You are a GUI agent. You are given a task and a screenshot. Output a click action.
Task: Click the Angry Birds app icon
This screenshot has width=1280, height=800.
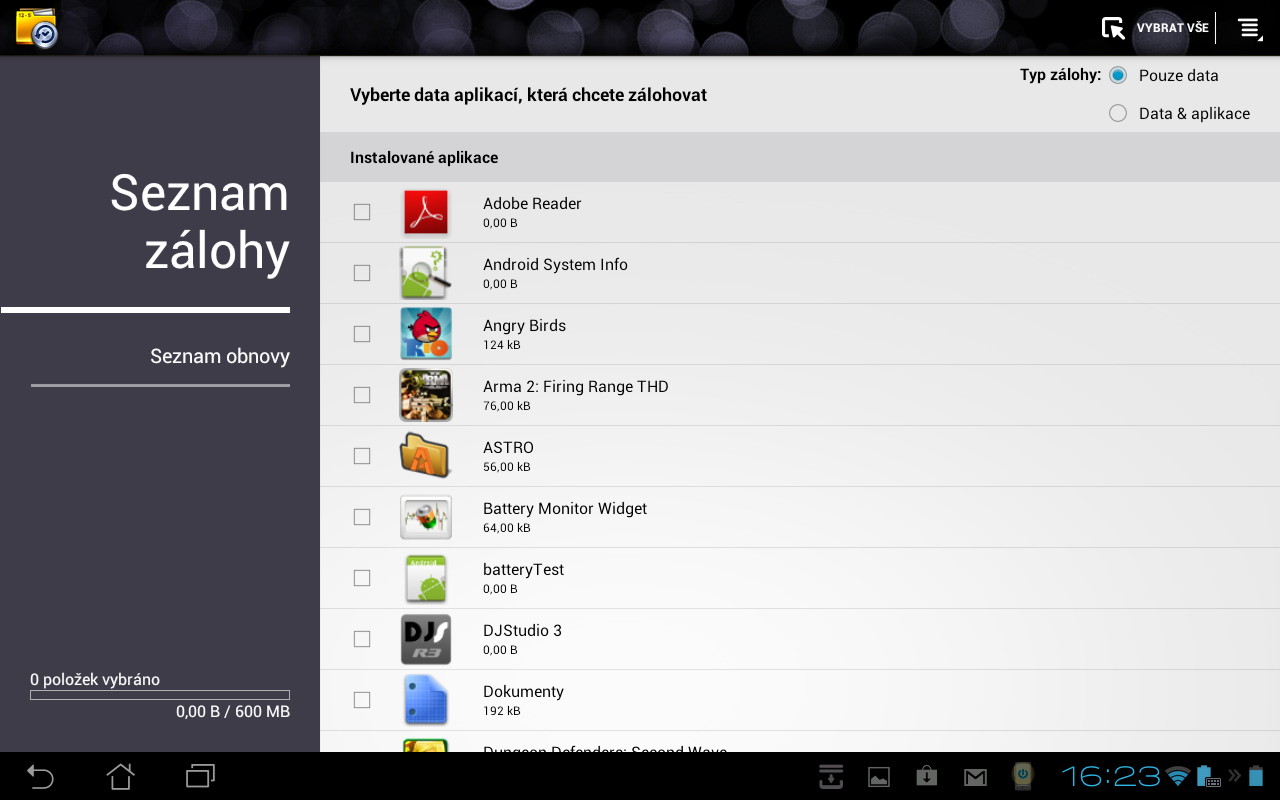(x=426, y=333)
